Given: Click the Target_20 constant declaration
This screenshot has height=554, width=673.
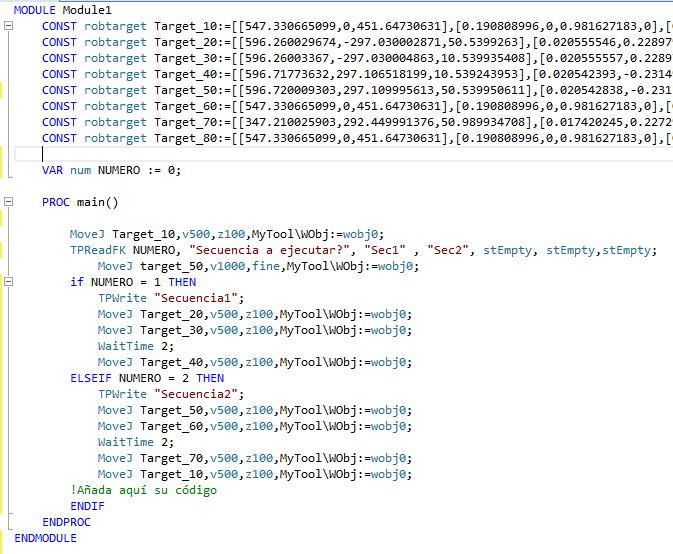Looking at the screenshot, I should 357,42.
